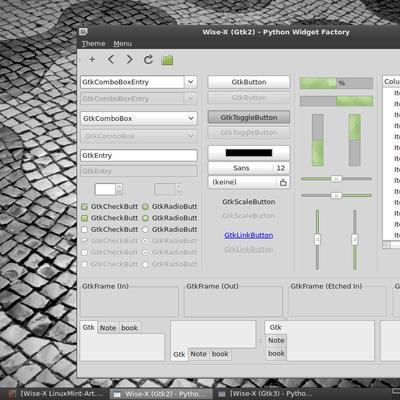Switch to Wise-X (Gtk3) taskbar window
400x400 pixels.
point(265,394)
